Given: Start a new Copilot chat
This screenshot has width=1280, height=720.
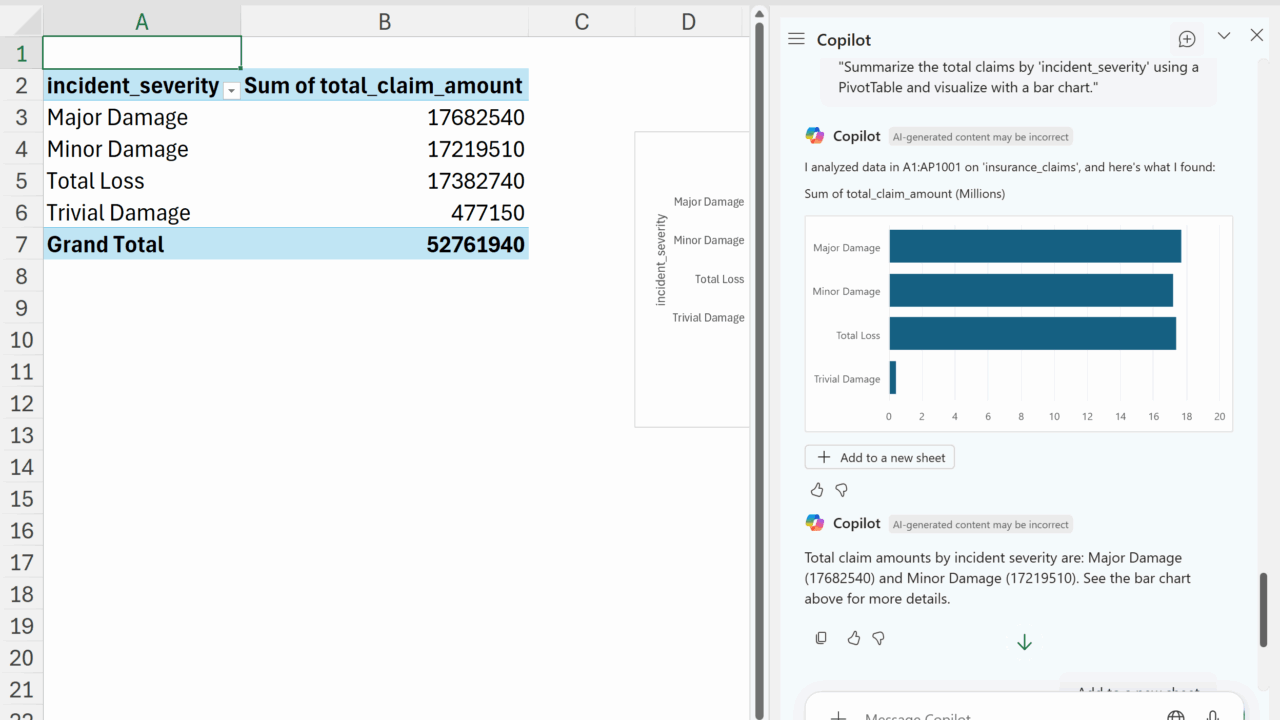Looking at the screenshot, I should click(x=1187, y=39).
